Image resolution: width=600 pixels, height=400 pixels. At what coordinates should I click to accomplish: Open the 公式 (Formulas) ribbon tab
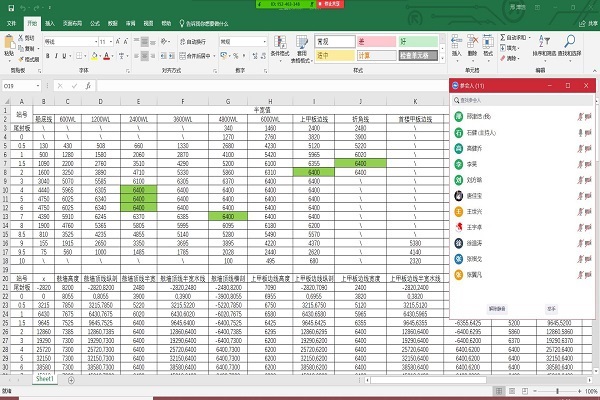(x=94, y=20)
